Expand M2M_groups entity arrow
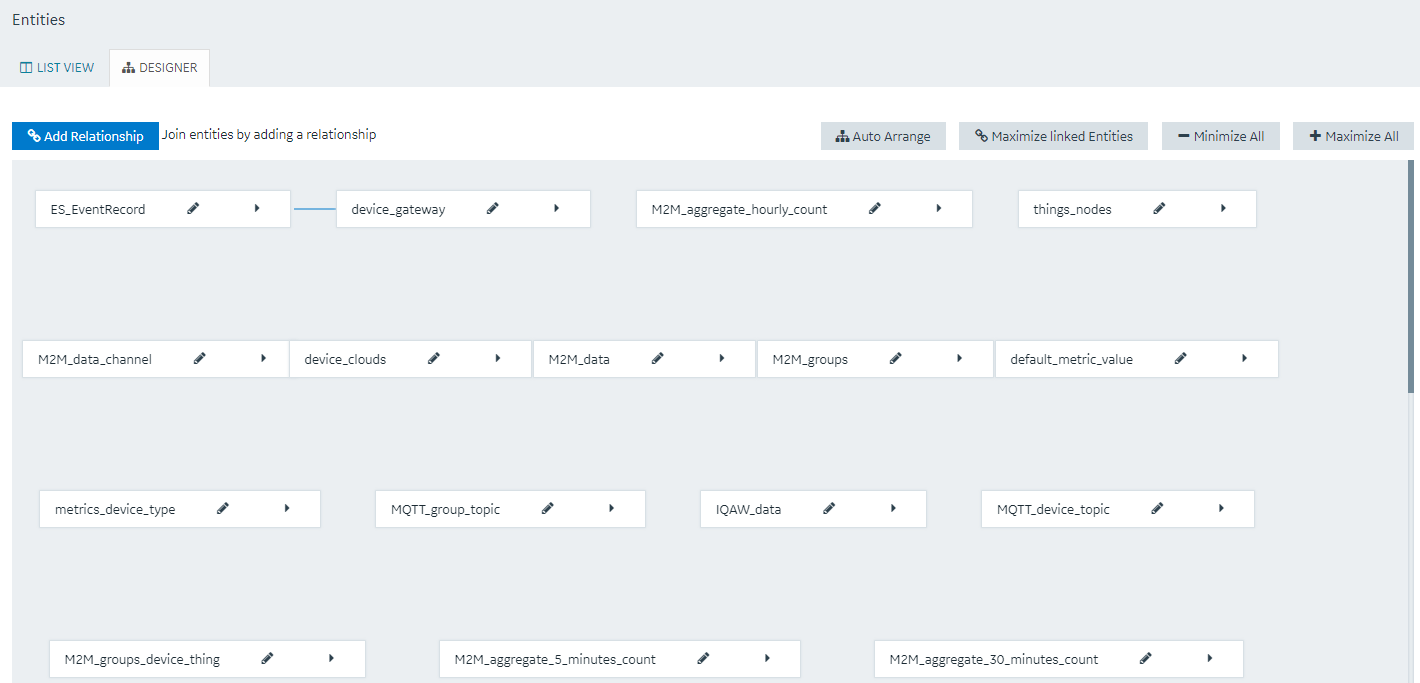The width and height of the screenshot is (1420, 683). tap(960, 358)
